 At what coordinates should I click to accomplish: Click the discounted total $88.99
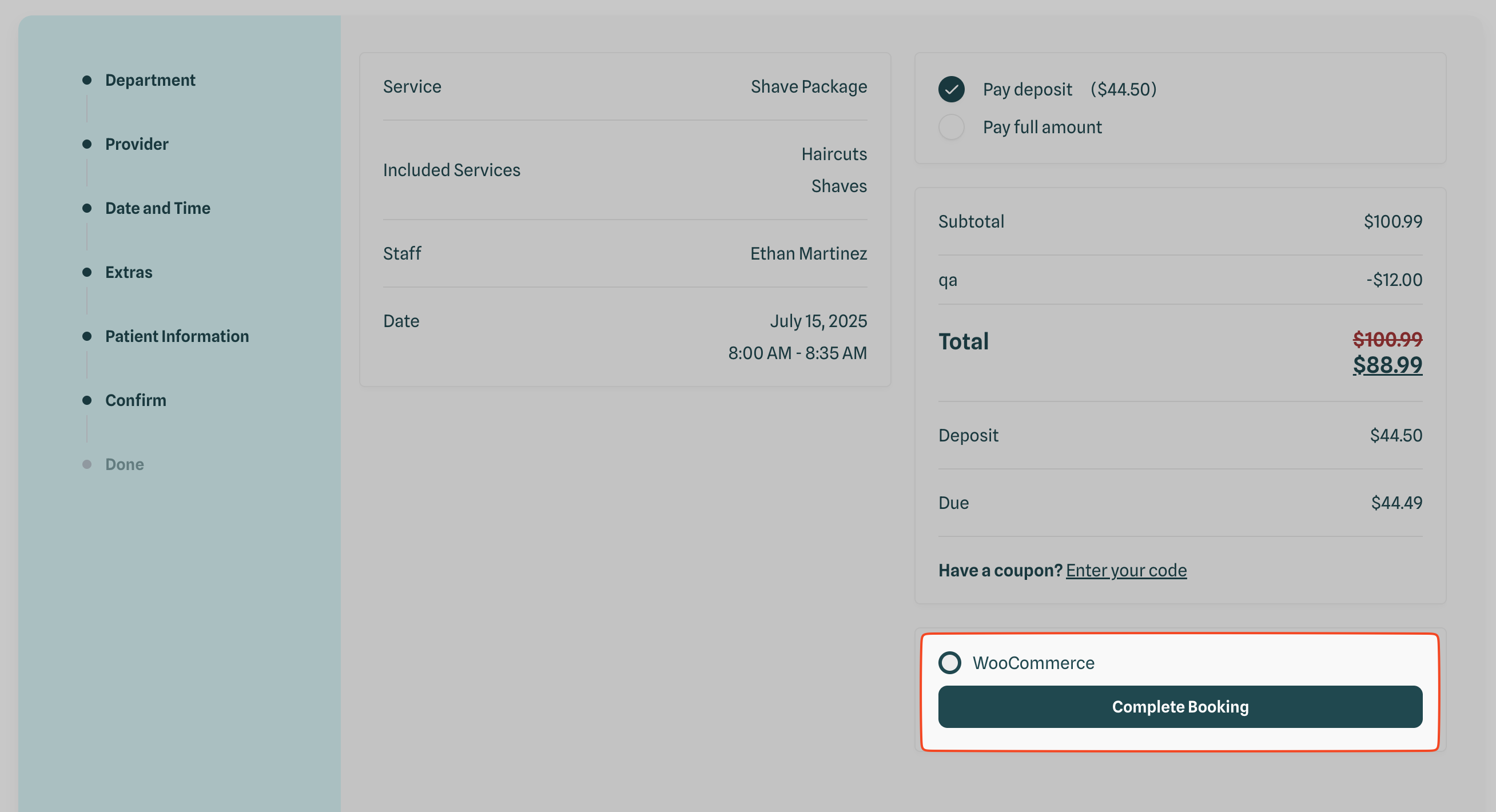pyautogui.click(x=1387, y=365)
